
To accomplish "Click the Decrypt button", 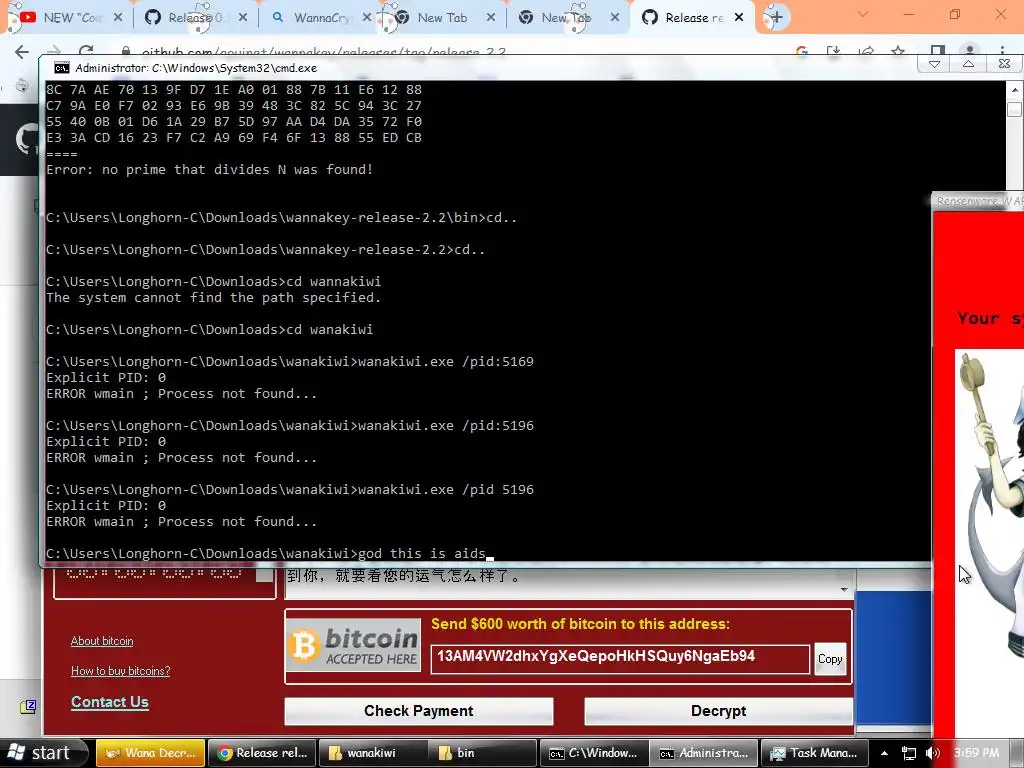I will coord(718,711).
